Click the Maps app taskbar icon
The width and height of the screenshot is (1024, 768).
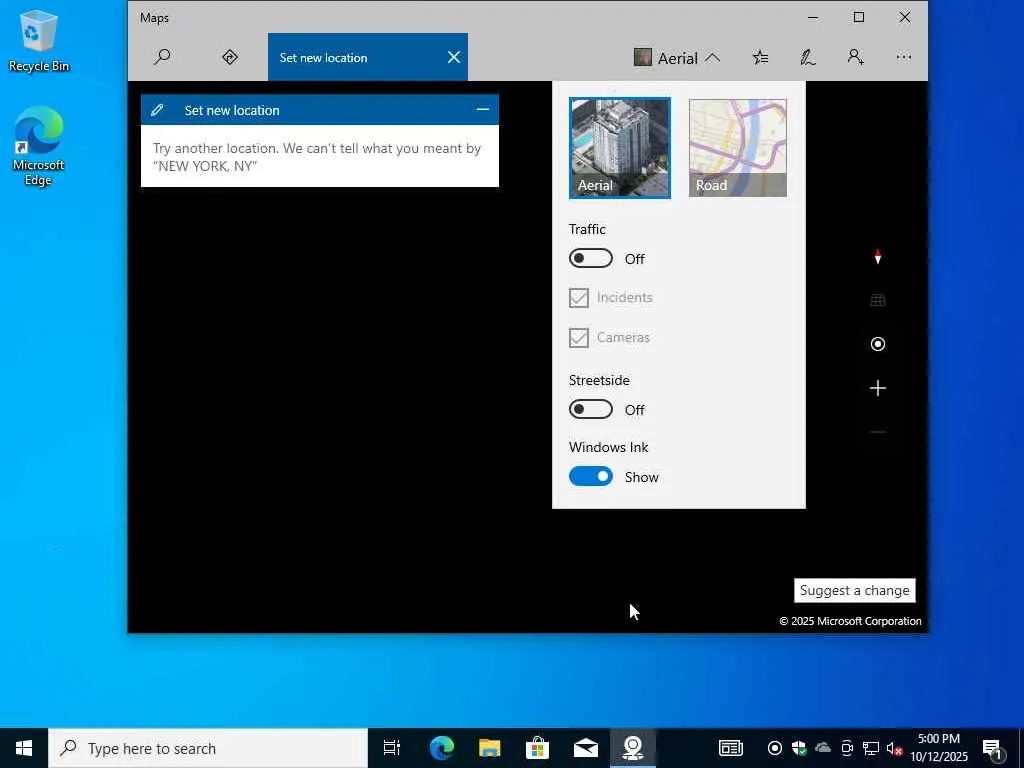[633, 748]
